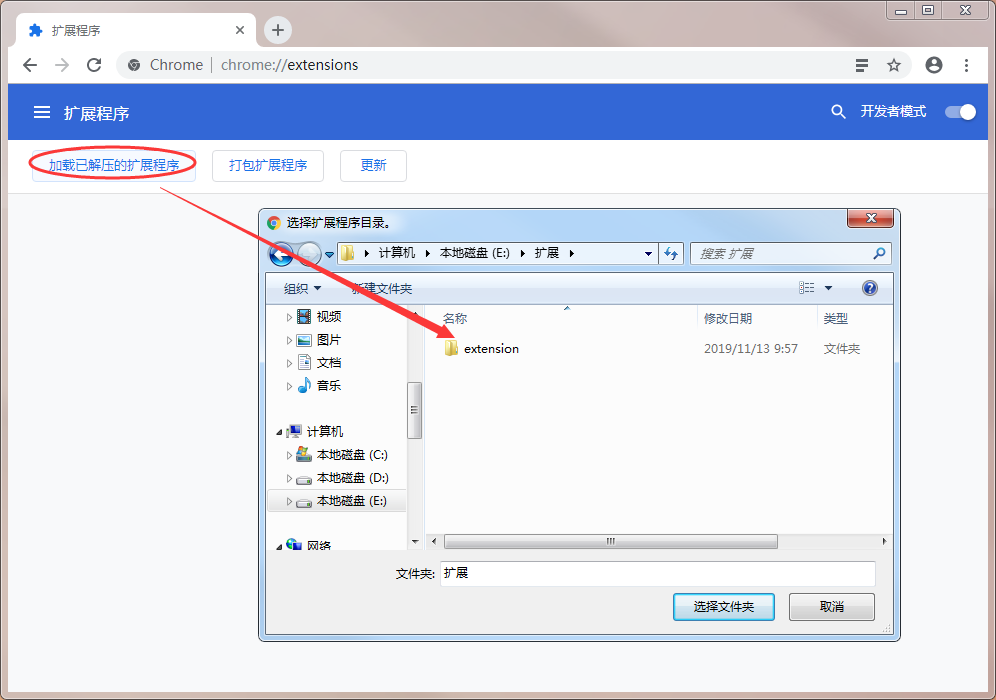Screen dimensions: 996x700
Task: Expand the 视频 tree node
Action: (x=290, y=317)
